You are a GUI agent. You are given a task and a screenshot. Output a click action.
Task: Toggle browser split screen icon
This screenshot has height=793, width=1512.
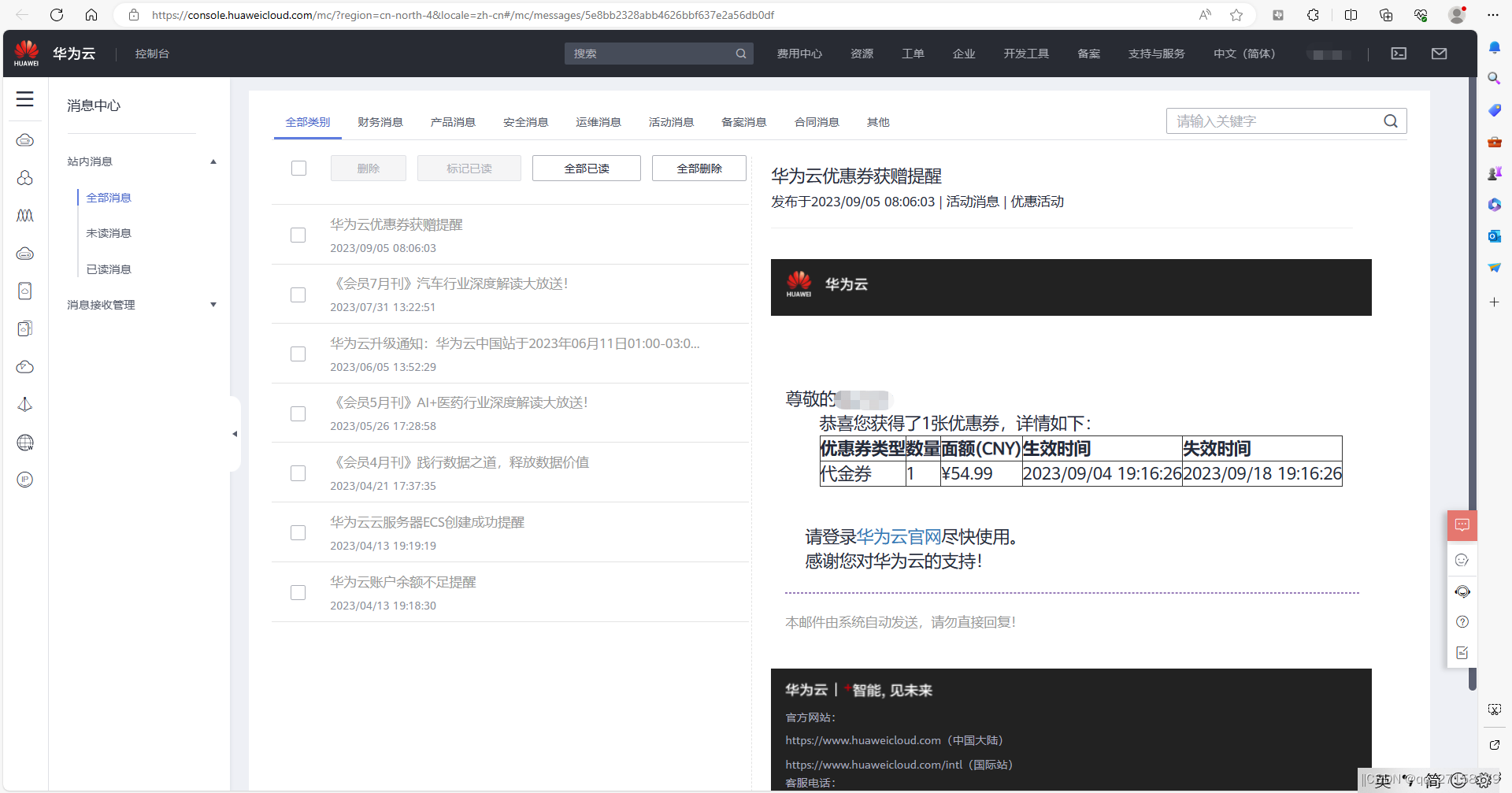pos(1351,15)
